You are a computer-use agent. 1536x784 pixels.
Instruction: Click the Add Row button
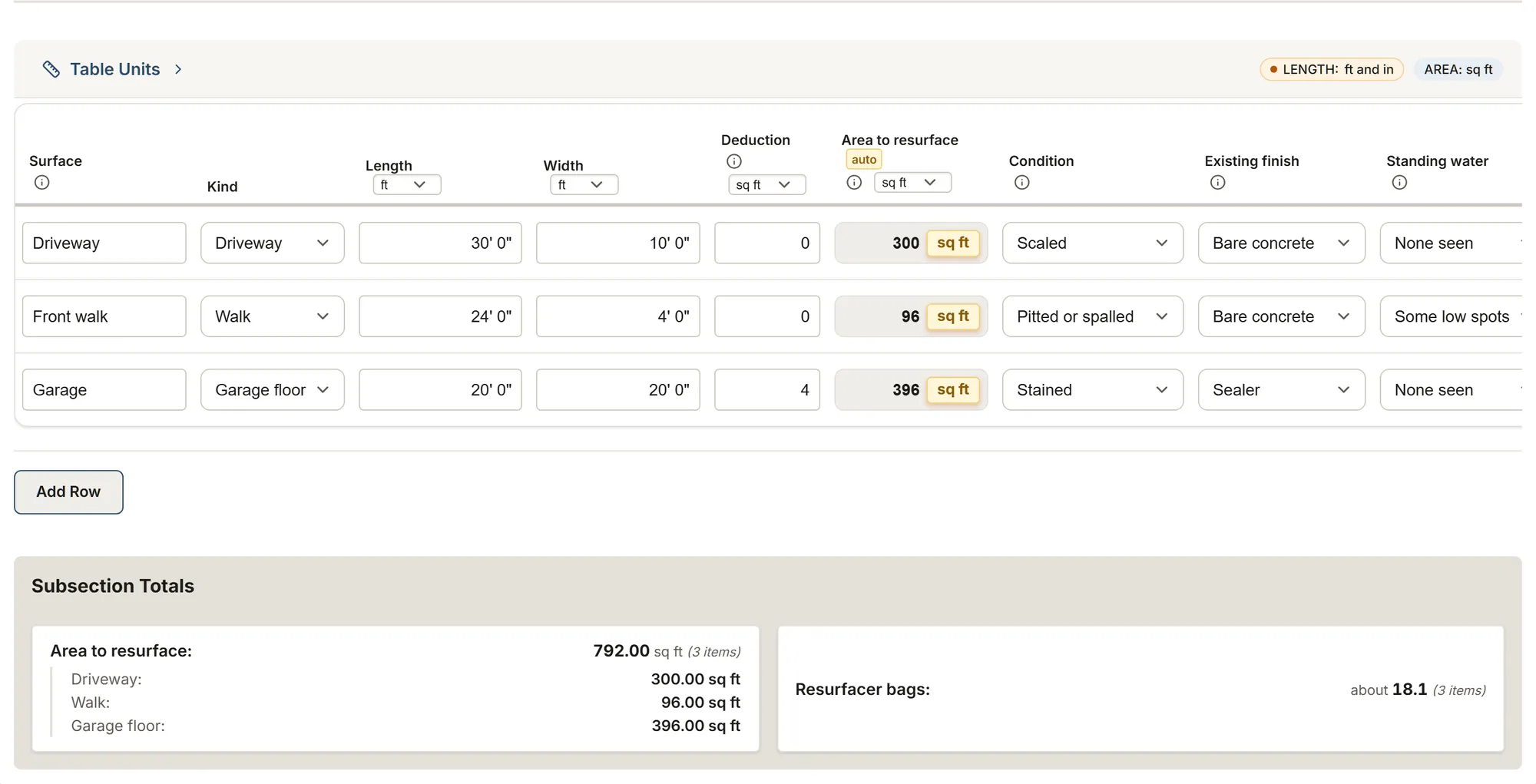[x=68, y=492]
